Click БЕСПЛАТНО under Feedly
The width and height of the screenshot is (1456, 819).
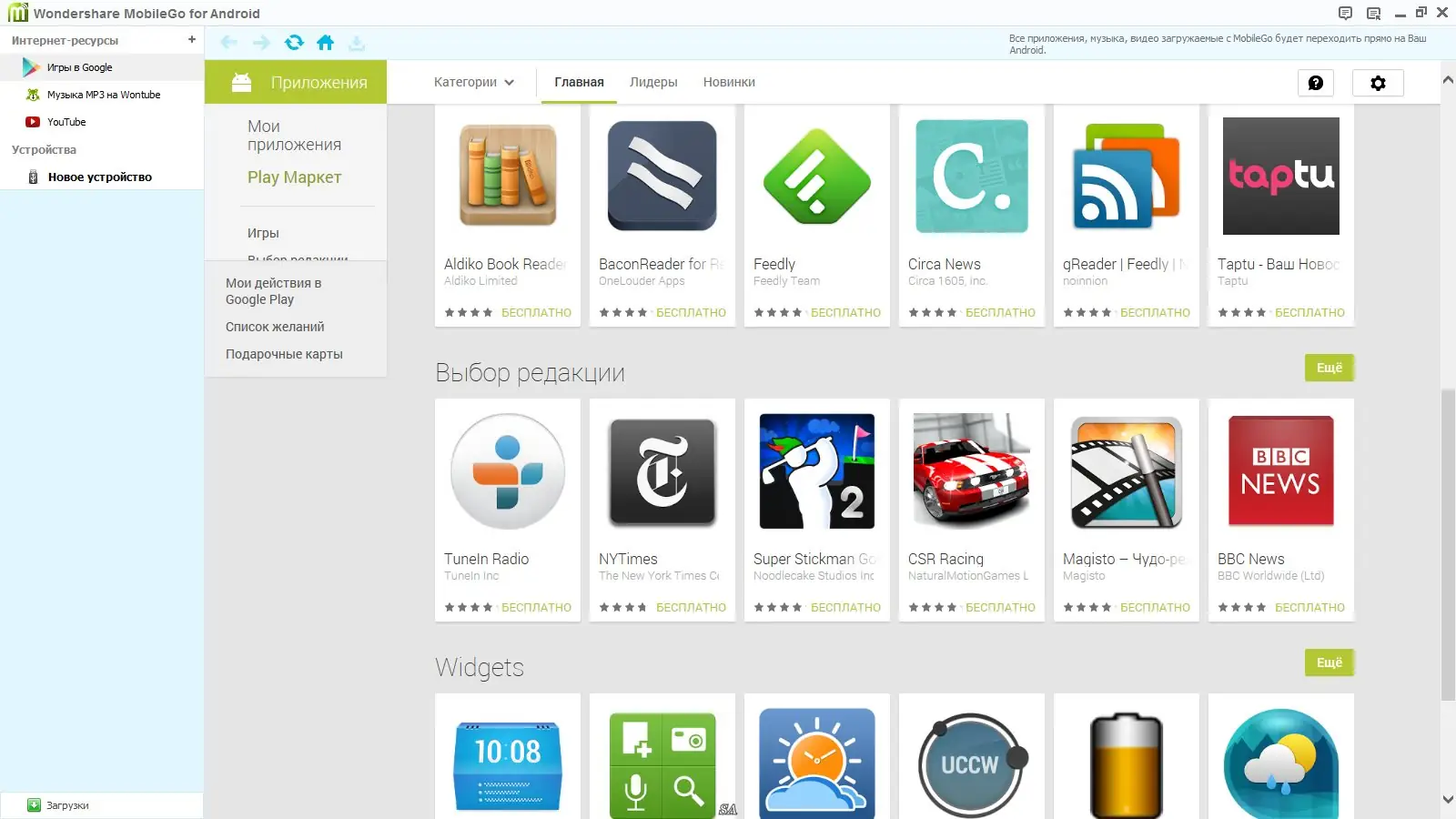click(845, 312)
